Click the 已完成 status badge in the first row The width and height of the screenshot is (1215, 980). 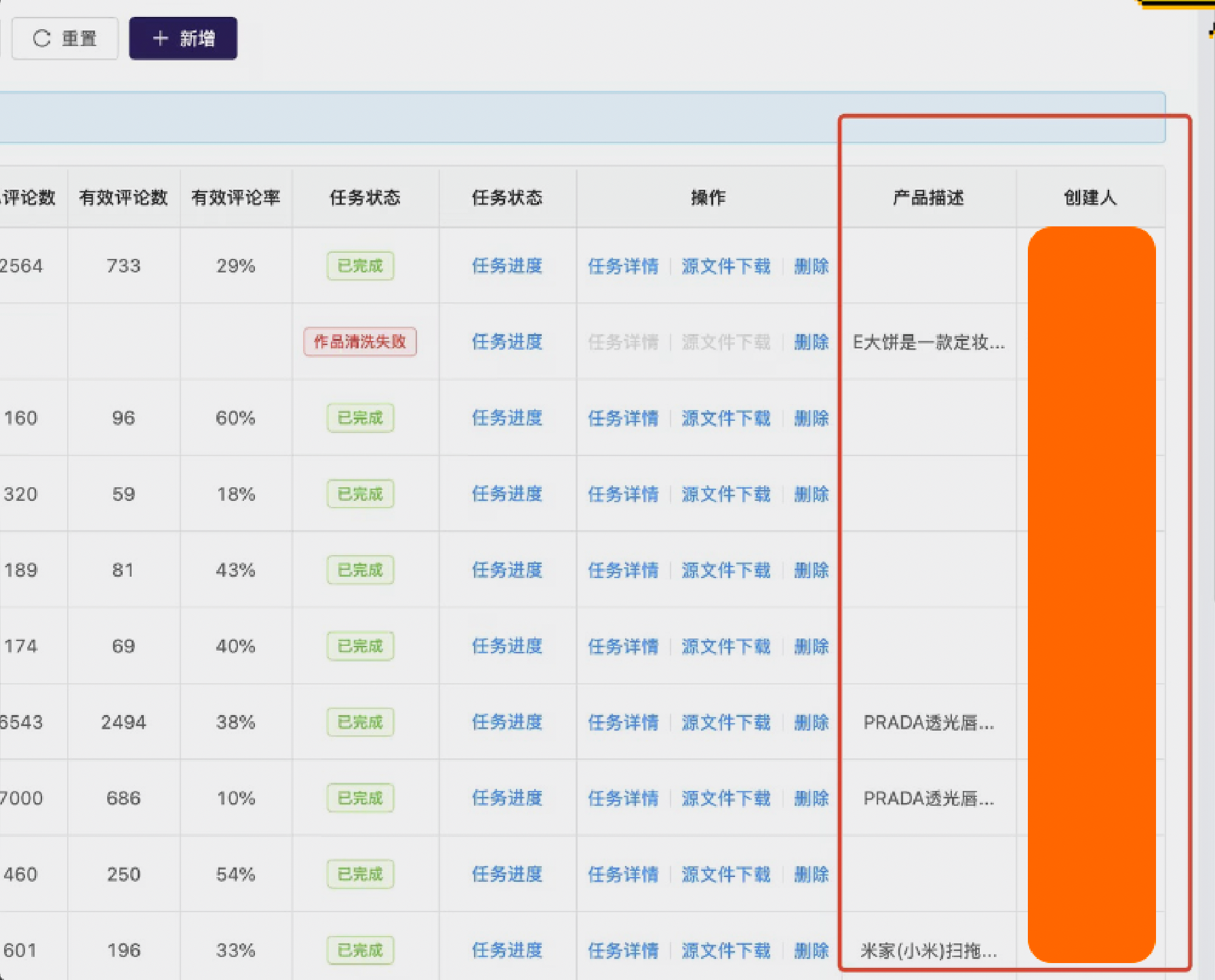tap(359, 266)
